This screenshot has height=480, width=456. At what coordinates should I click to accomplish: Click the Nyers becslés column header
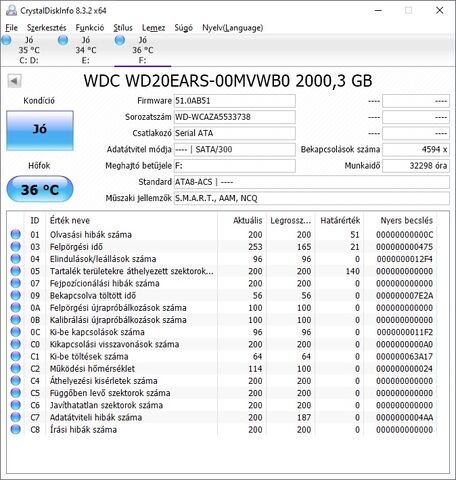(400, 220)
